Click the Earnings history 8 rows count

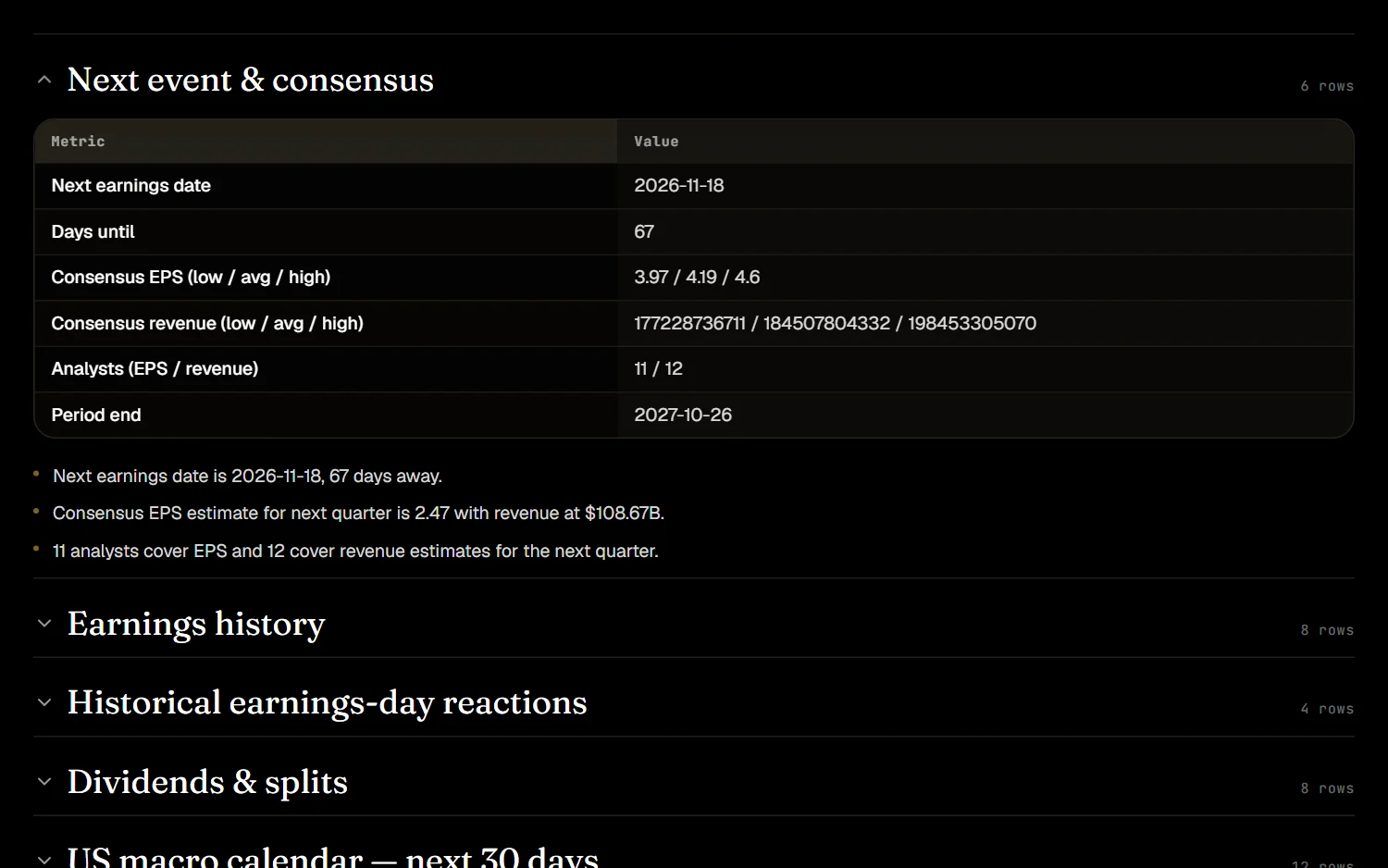click(1327, 630)
